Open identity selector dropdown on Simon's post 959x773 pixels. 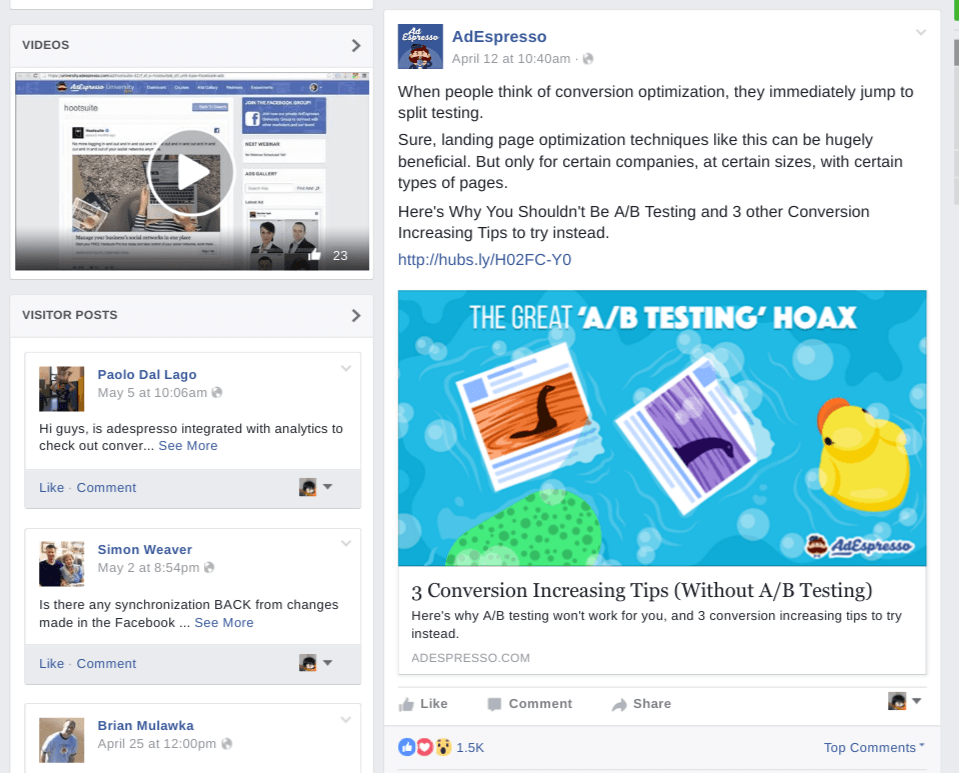pos(328,663)
